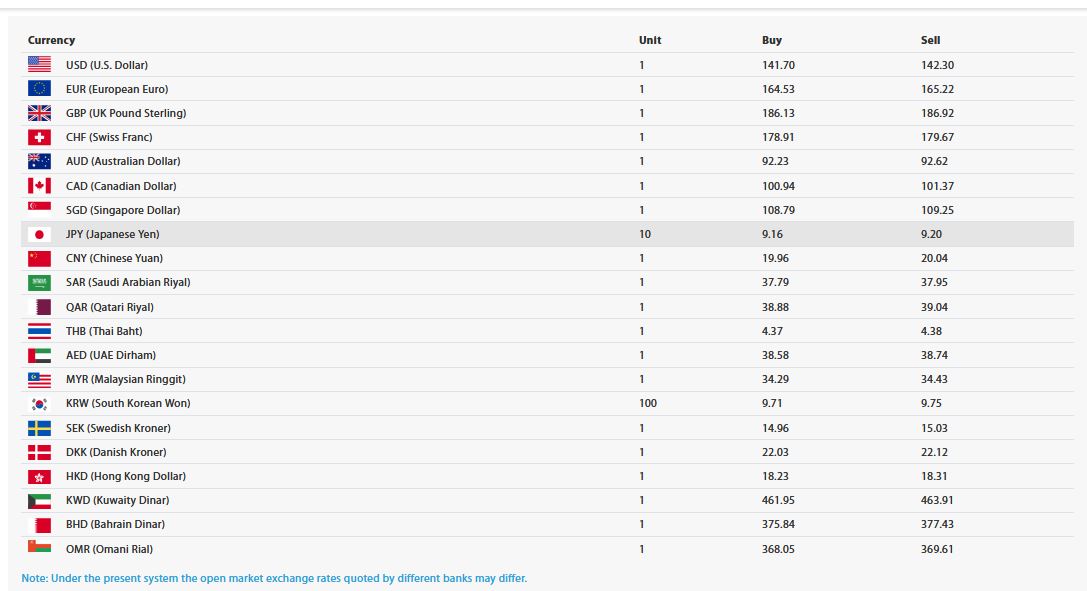Click the Swedish flag icon
Screen dimensions: 1087x591
click(39, 428)
